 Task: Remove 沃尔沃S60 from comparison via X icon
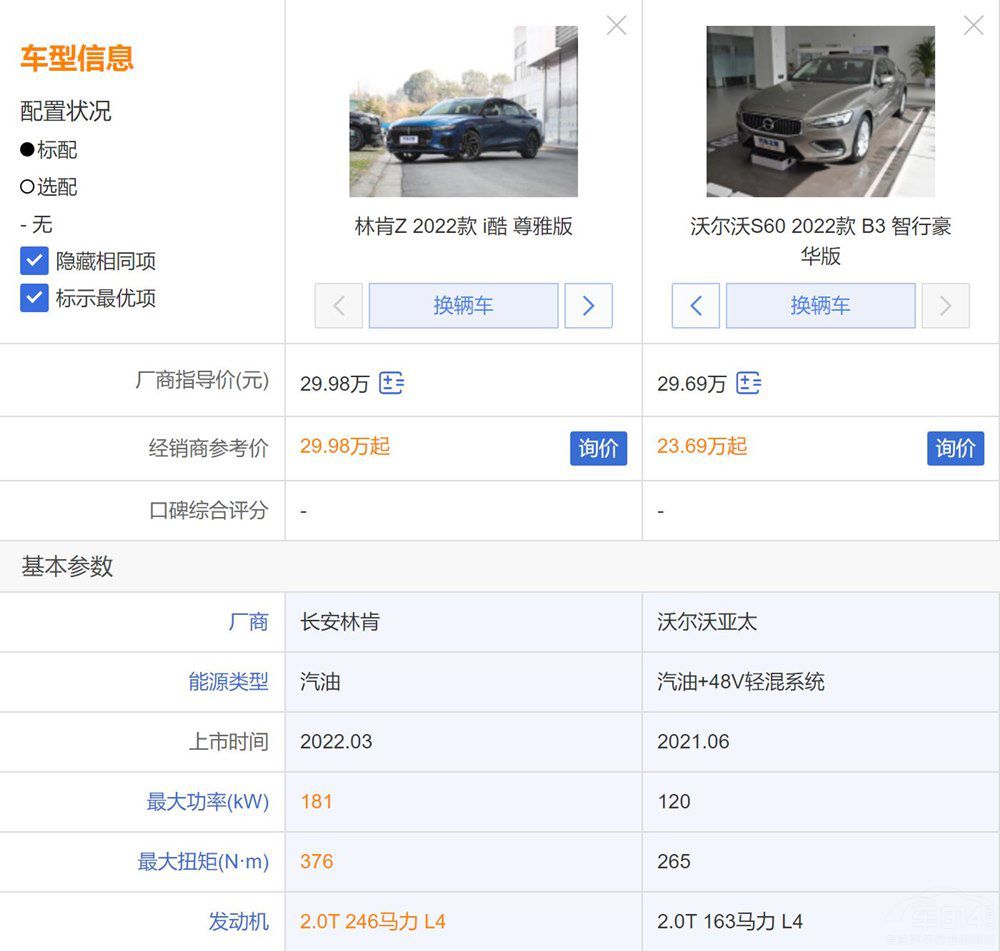pyautogui.click(x=972, y=25)
